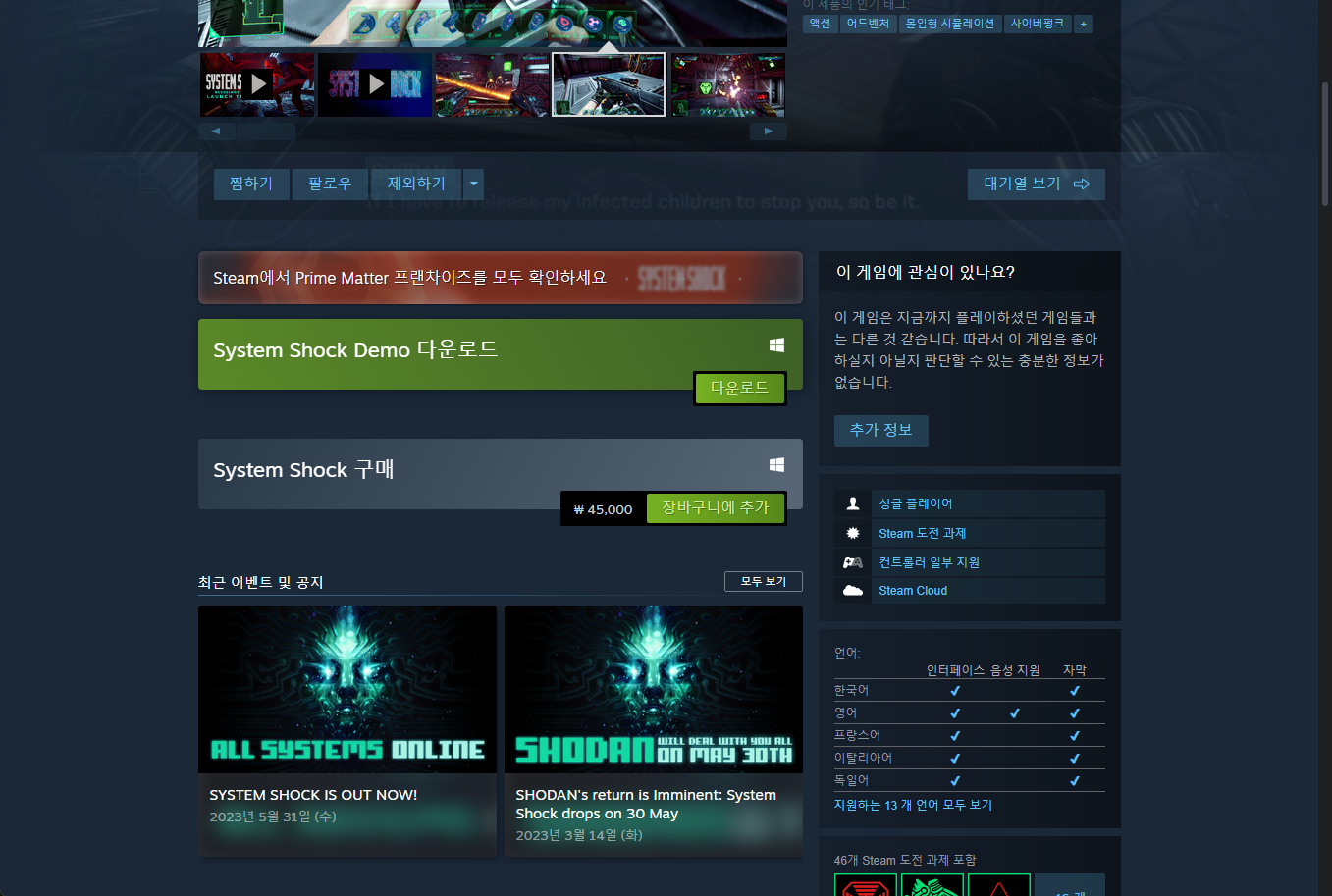The image size is (1332, 896).
Task: Click the left arrow of thumbnail strip
Action: pos(216,131)
